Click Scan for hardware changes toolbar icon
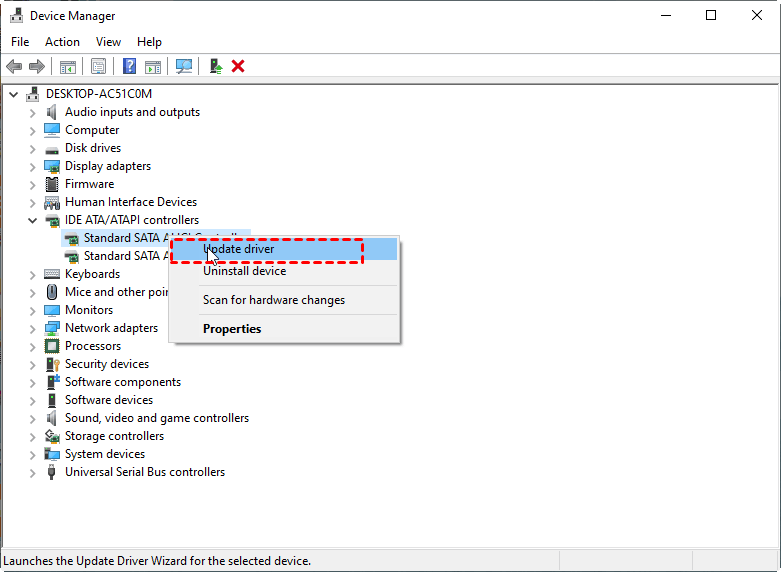 [x=184, y=66]
